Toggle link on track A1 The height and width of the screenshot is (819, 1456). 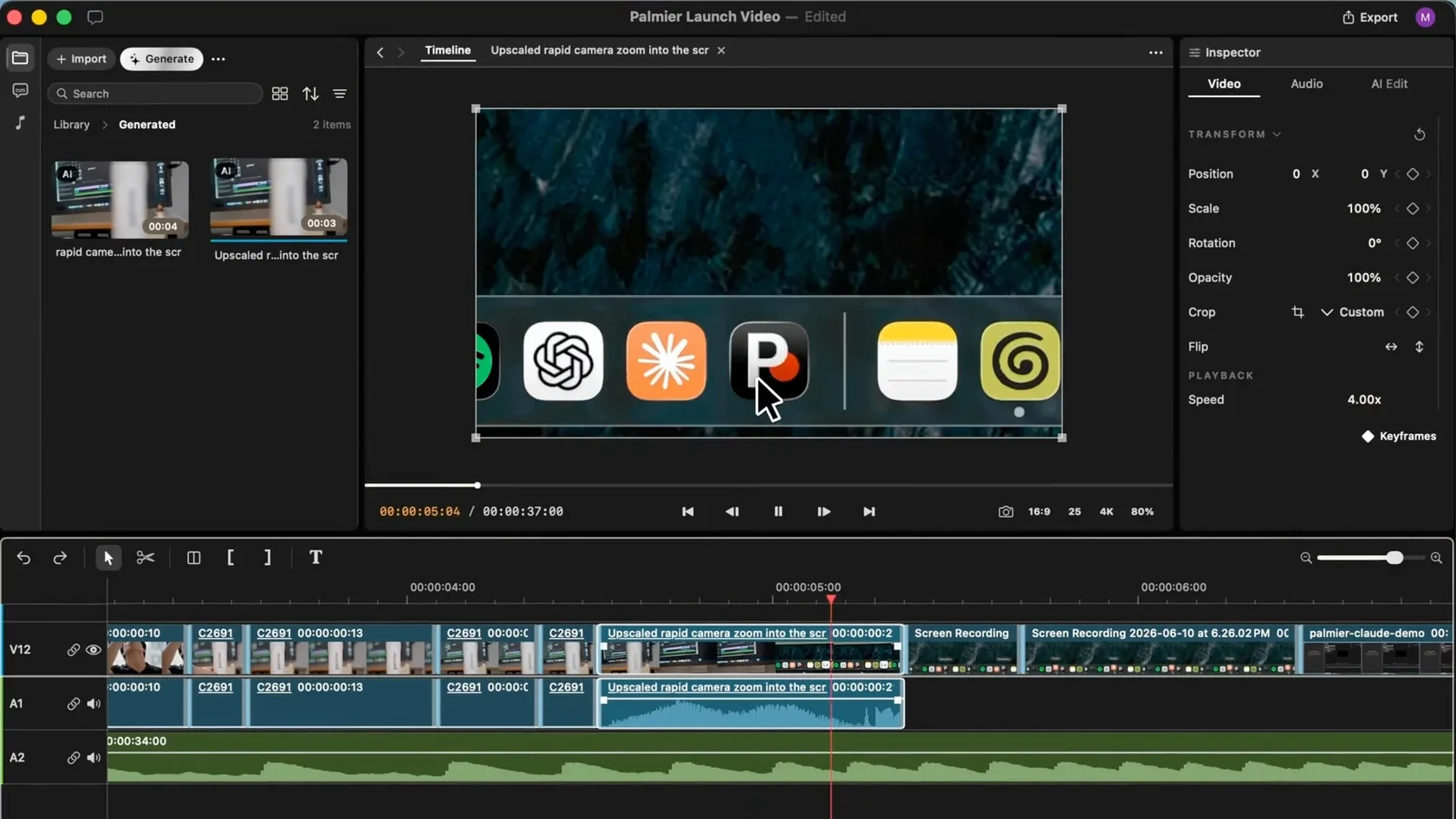[x=74, y=704]
